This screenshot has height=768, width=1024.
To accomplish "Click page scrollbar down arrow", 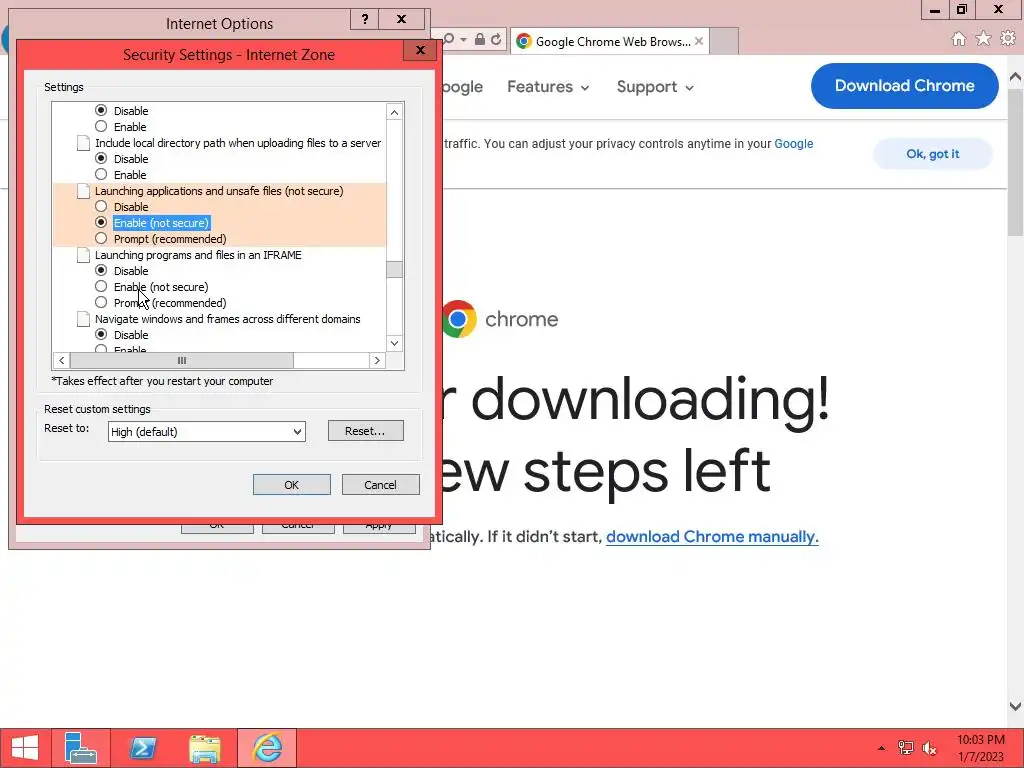I will pyautogui.click(x=1015, y=706).
